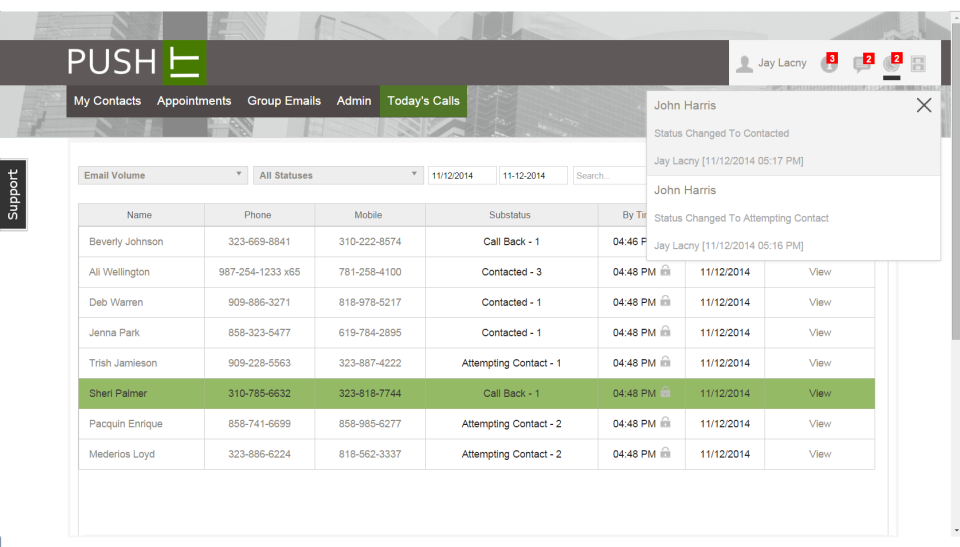Click the user profile silhouette icon
Screen dimensions: 960x547
[744, 64]
